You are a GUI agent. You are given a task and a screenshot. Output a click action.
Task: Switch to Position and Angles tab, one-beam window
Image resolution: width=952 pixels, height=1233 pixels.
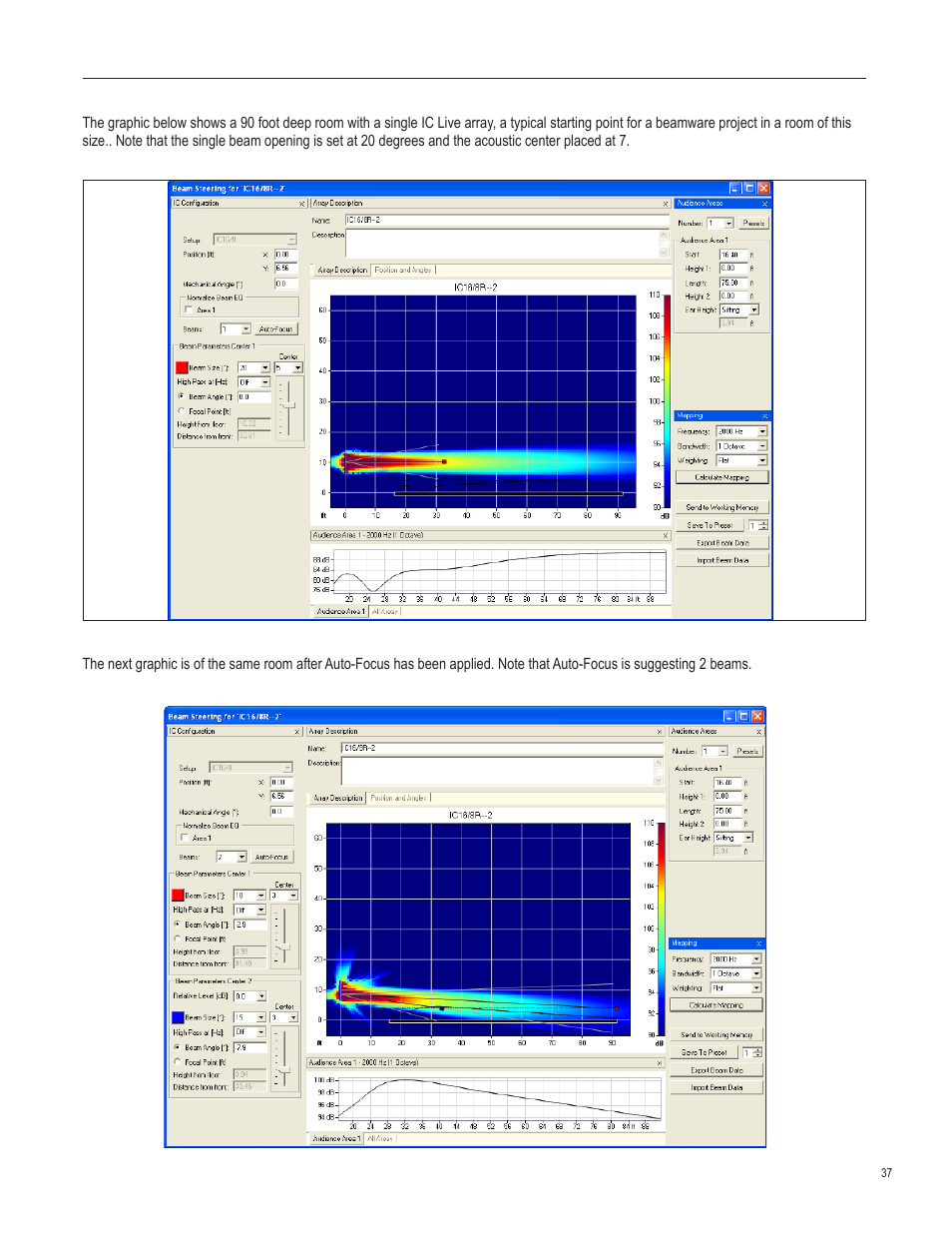[x=403, y=271]
